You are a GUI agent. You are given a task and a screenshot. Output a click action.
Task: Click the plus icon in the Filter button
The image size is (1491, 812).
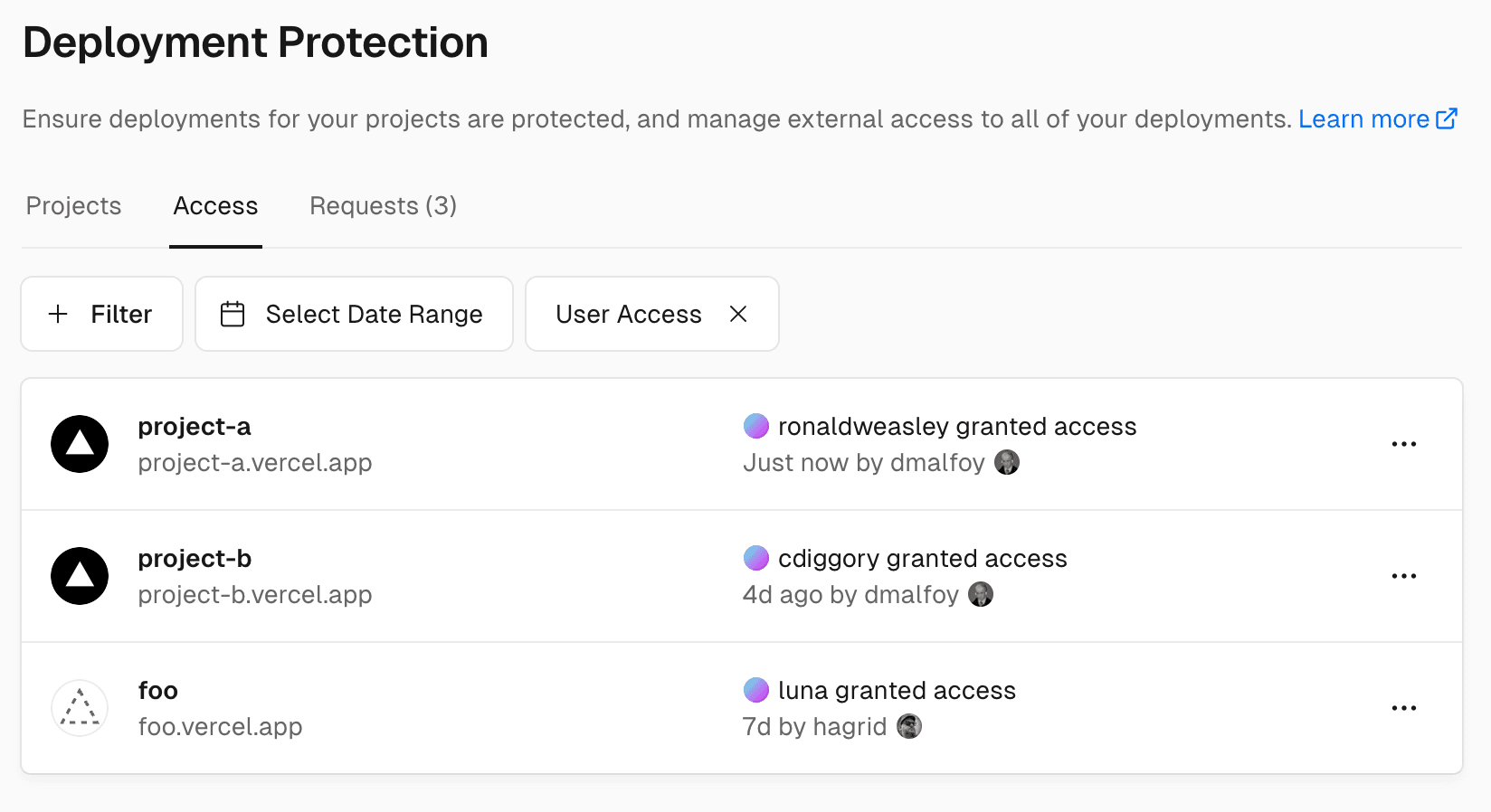click(x=57, y=314)
